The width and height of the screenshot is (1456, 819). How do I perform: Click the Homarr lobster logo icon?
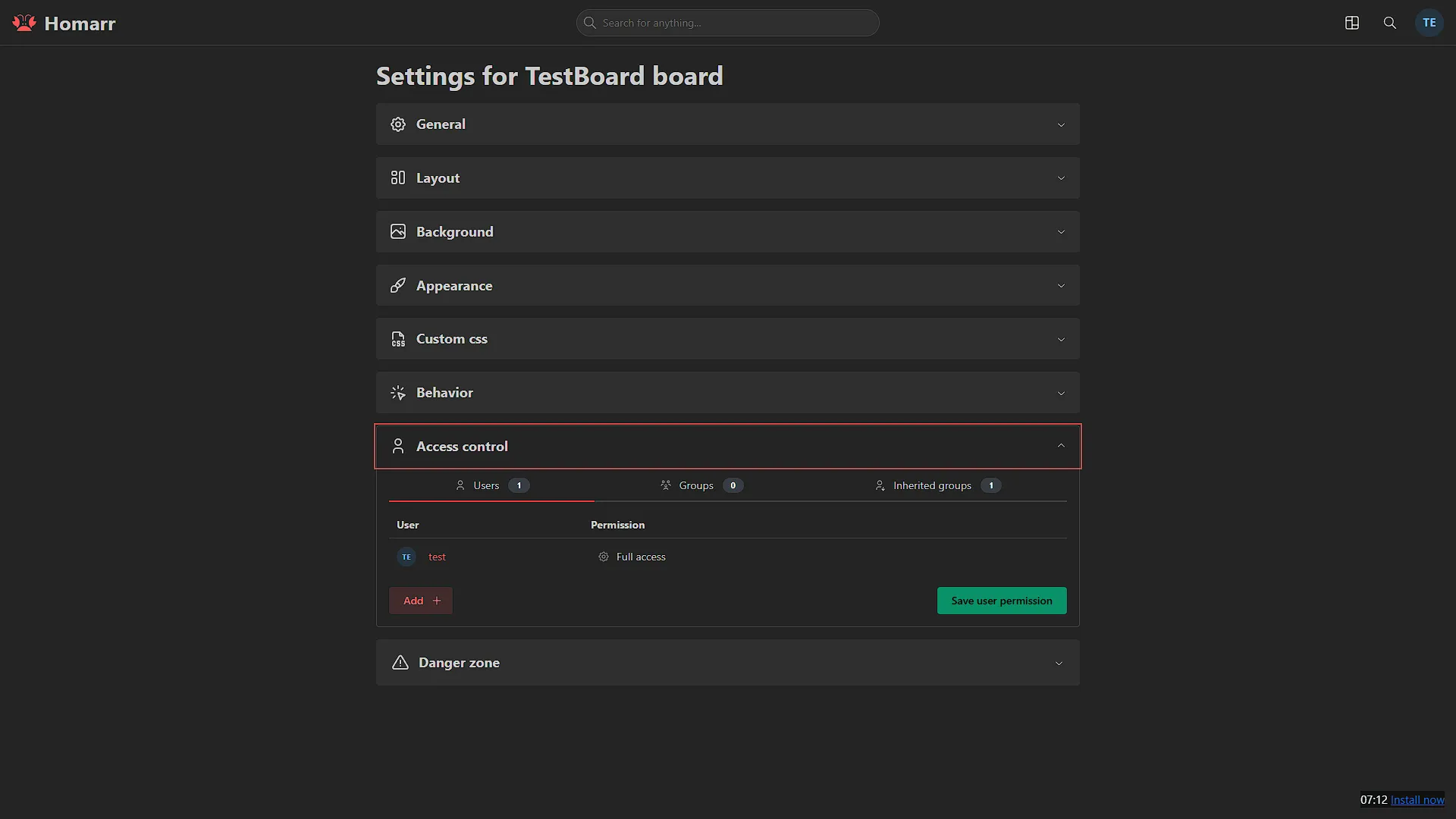point(24,23)
